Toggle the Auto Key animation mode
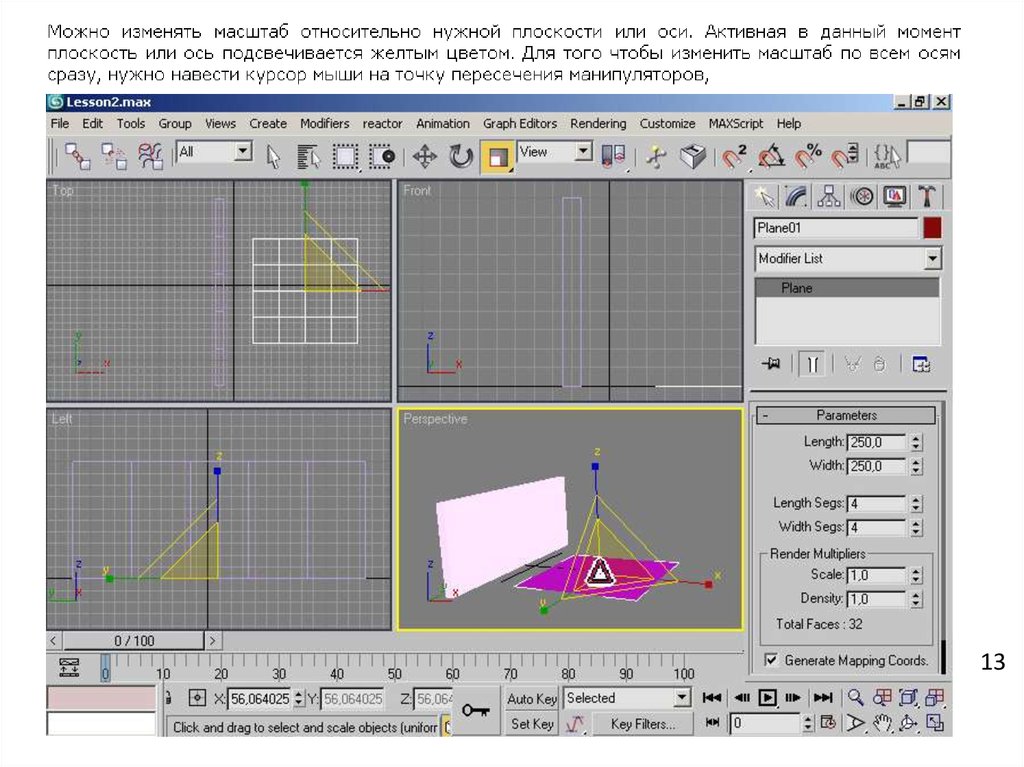This screenshot has height=767, width=1024. coord(532,699)
